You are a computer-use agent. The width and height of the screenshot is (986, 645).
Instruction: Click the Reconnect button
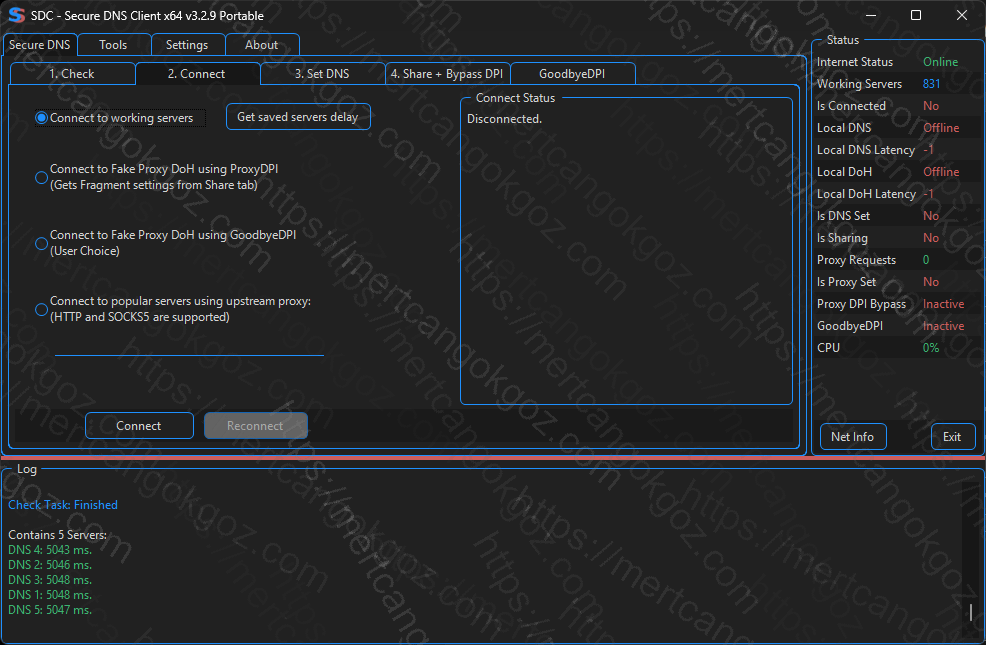[x=255, y=426]
